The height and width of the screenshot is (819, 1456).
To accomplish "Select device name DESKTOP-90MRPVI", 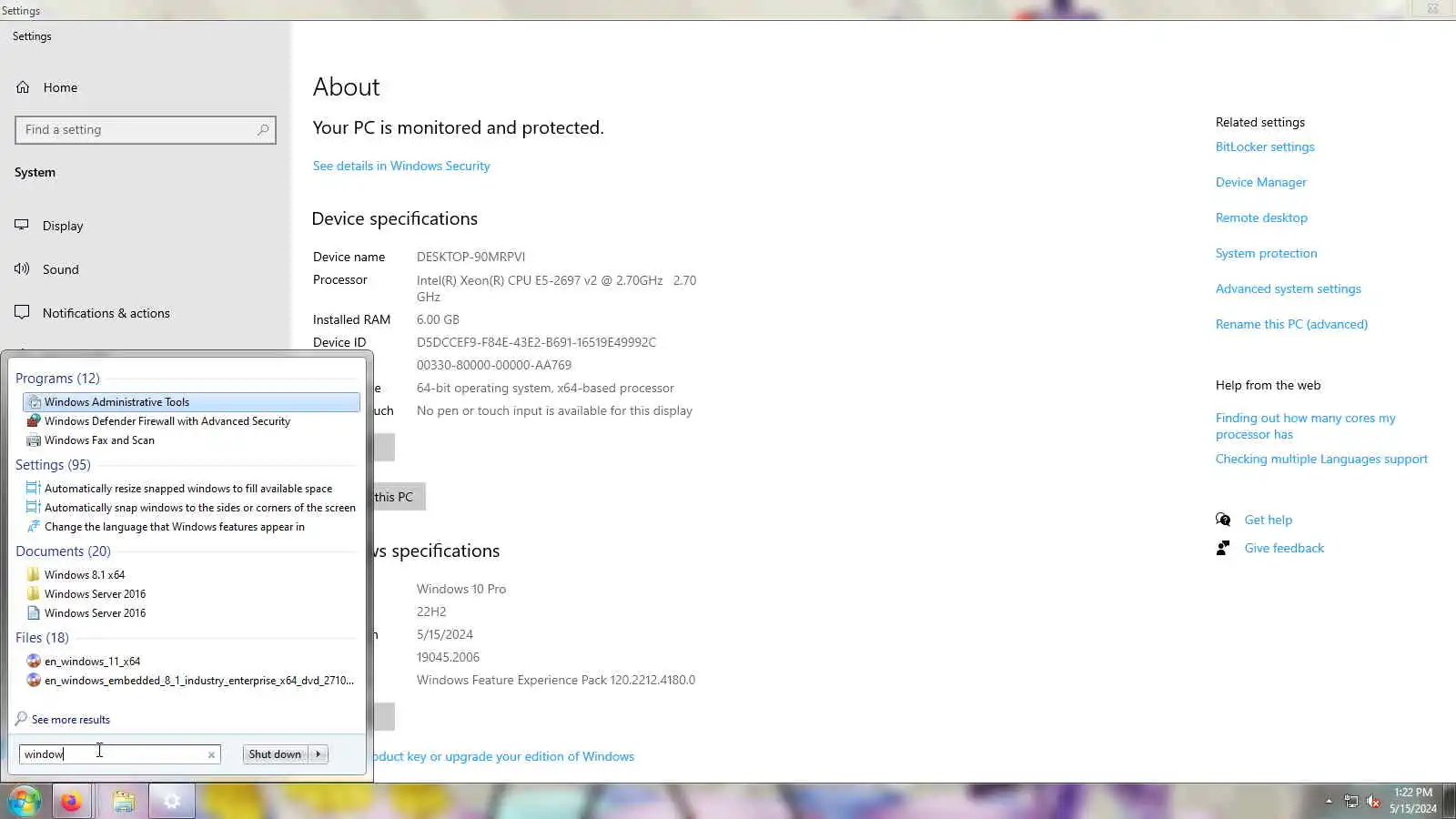I will (x=470, y=257).
